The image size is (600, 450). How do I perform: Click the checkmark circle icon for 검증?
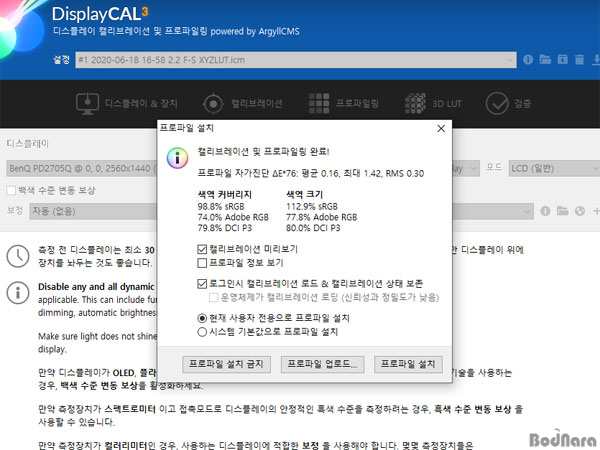click(497, 103)
